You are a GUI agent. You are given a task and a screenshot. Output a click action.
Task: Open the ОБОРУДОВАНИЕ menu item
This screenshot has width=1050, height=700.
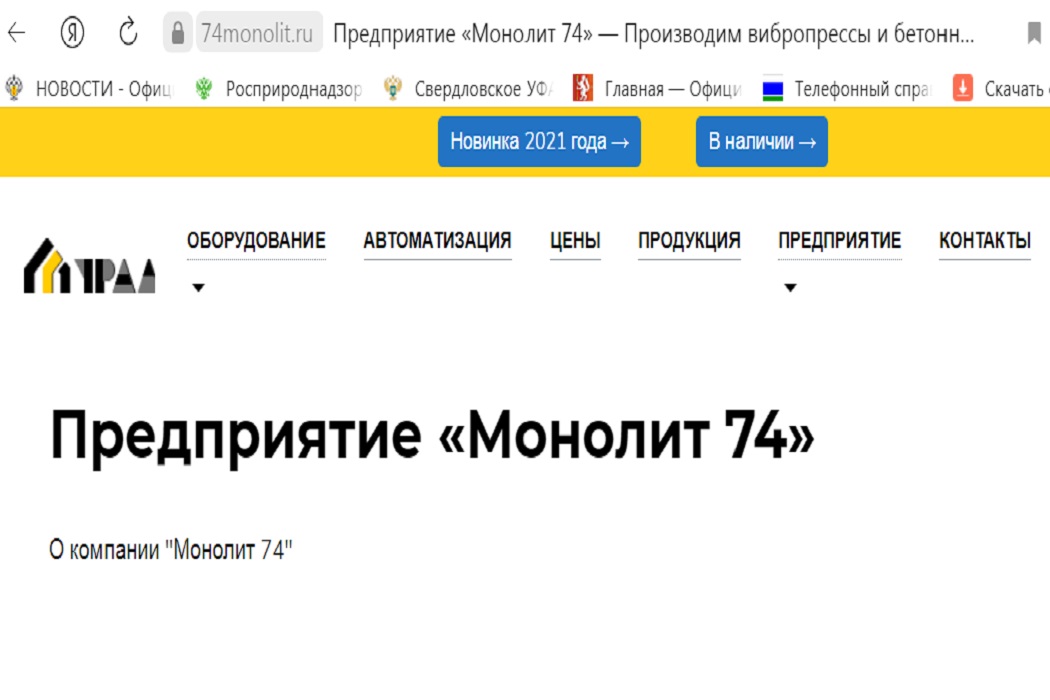point(256,241)
